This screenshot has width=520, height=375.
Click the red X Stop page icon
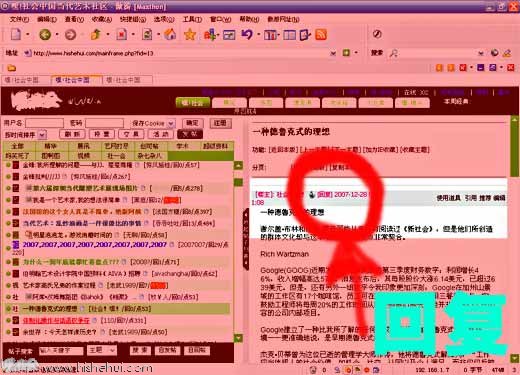(121, 35)
